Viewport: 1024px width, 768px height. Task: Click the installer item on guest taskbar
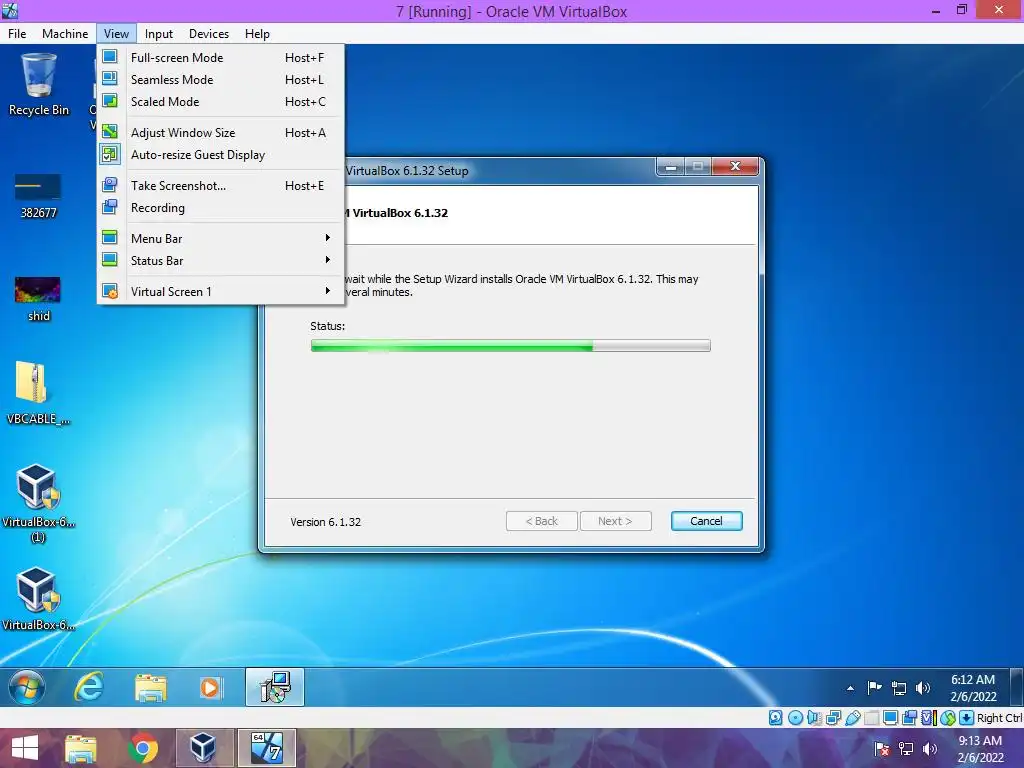(x=275, y=687)
